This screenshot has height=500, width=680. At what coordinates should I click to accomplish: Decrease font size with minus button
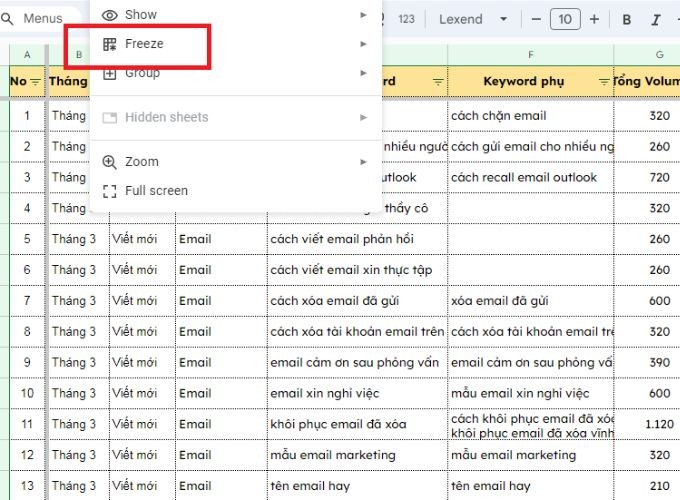click(x=536, y=19)
